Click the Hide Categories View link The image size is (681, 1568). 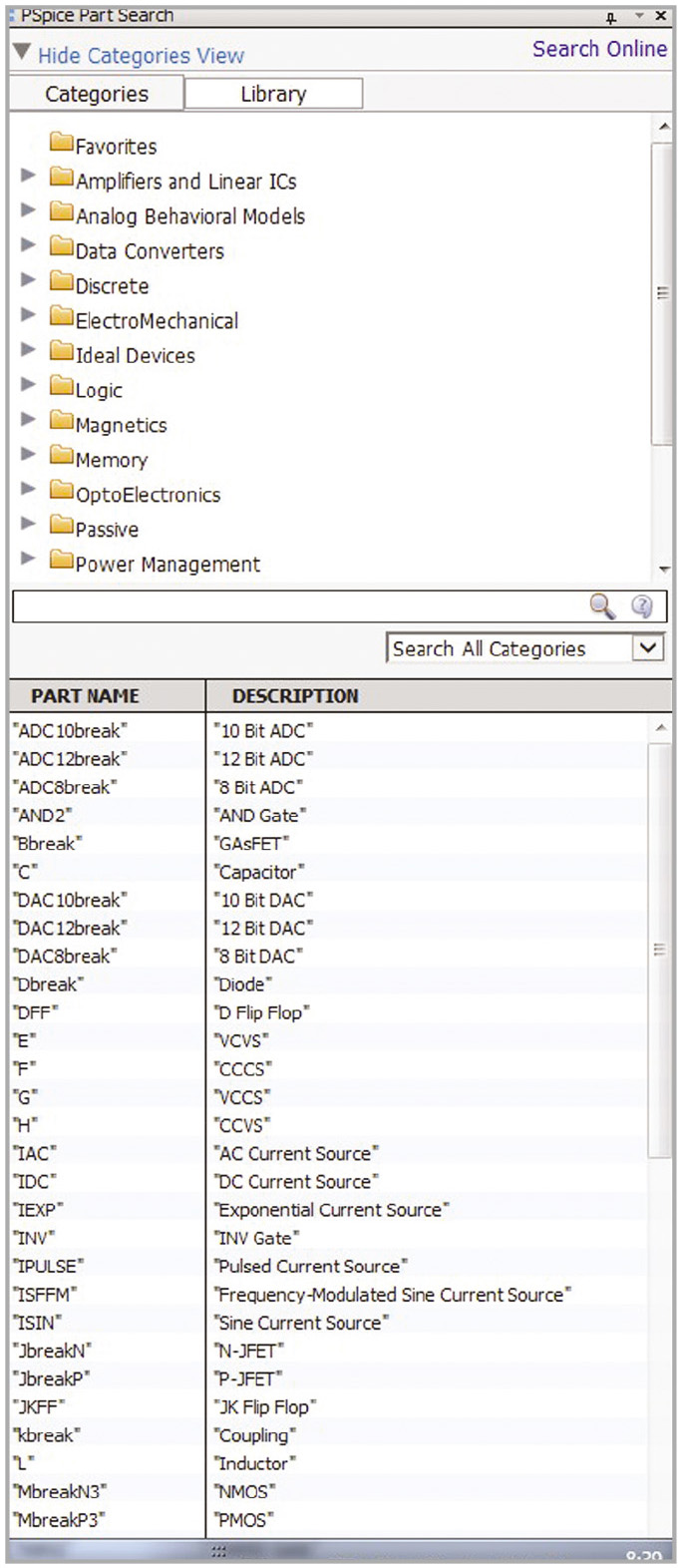coord(141,56)
